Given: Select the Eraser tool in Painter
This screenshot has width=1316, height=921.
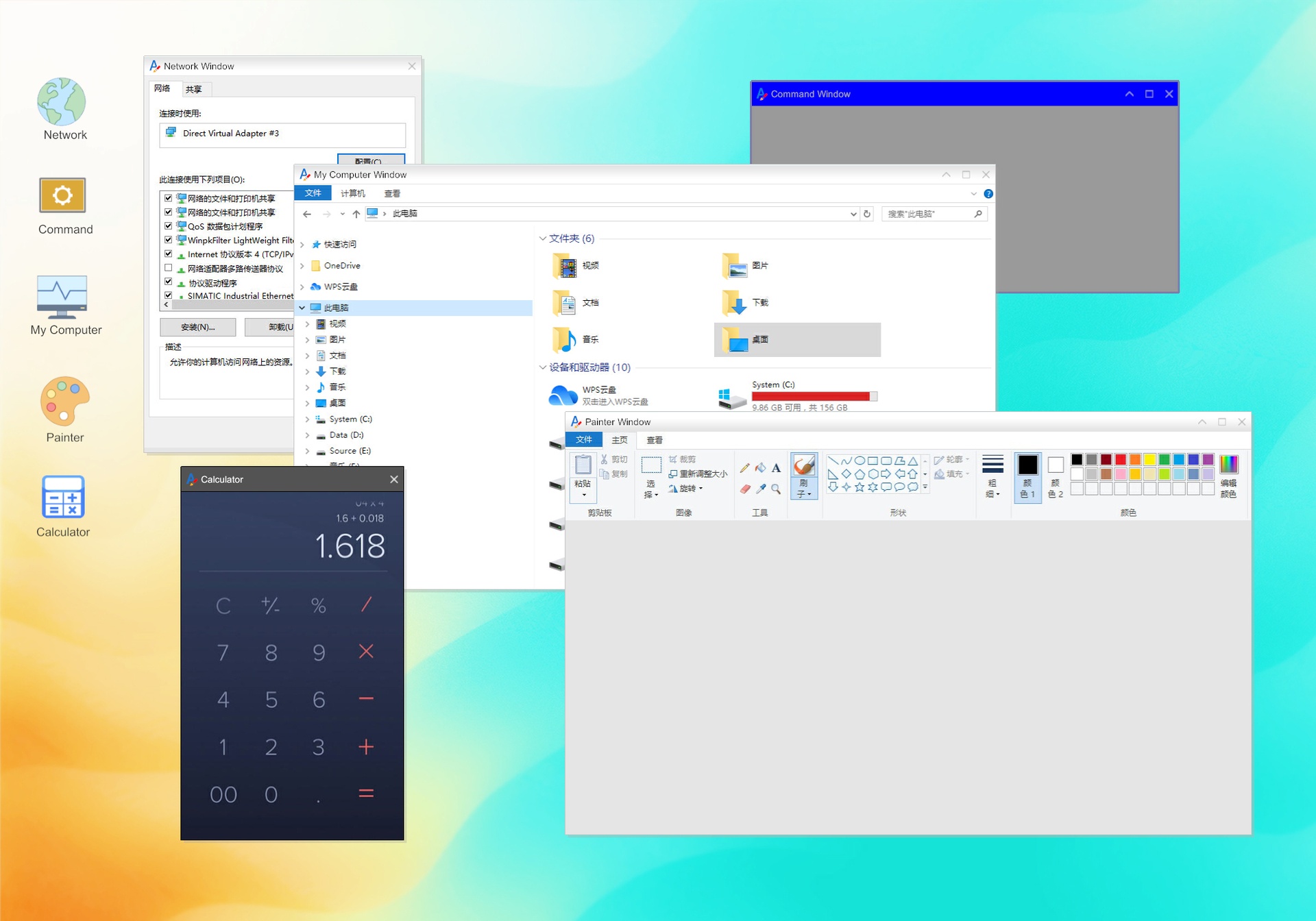Looking at the screenshot, I should click(745, 489).
